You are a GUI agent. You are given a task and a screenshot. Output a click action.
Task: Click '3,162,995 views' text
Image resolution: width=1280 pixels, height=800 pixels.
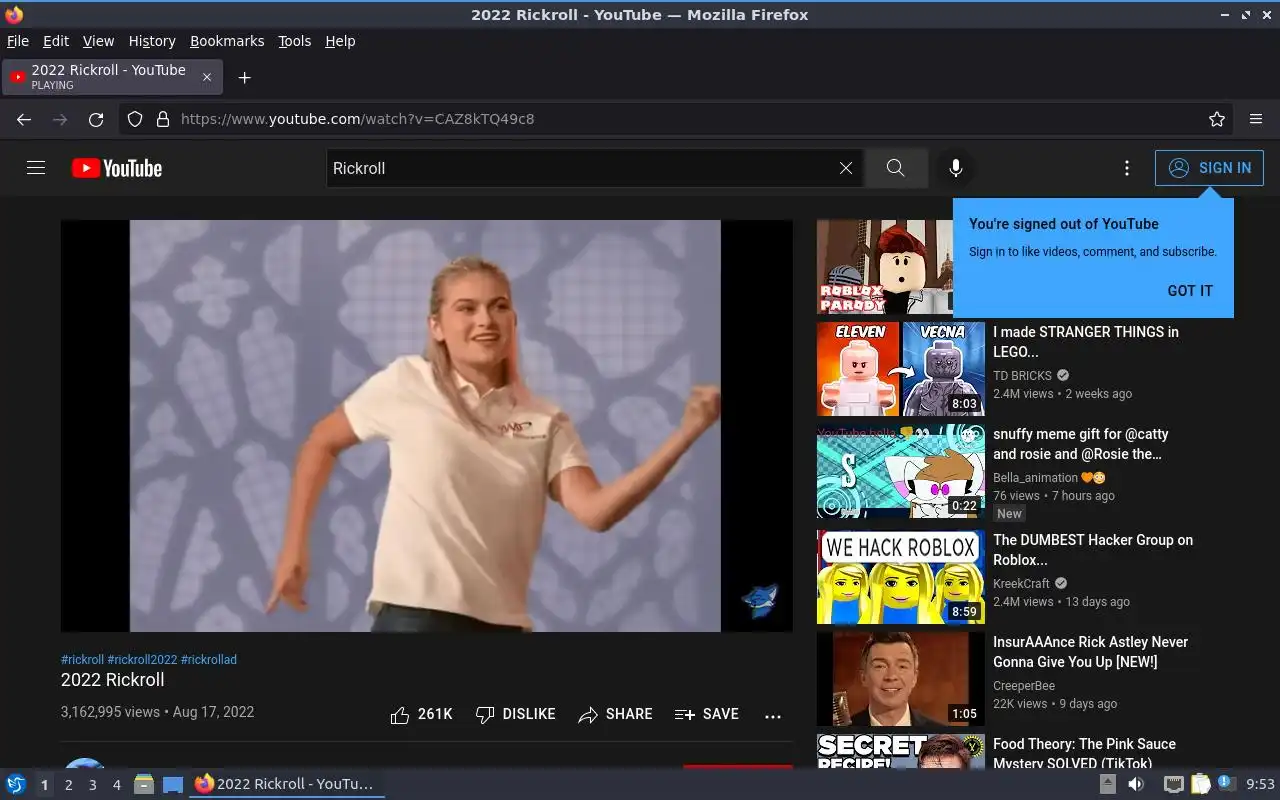(x=110, y=712)
